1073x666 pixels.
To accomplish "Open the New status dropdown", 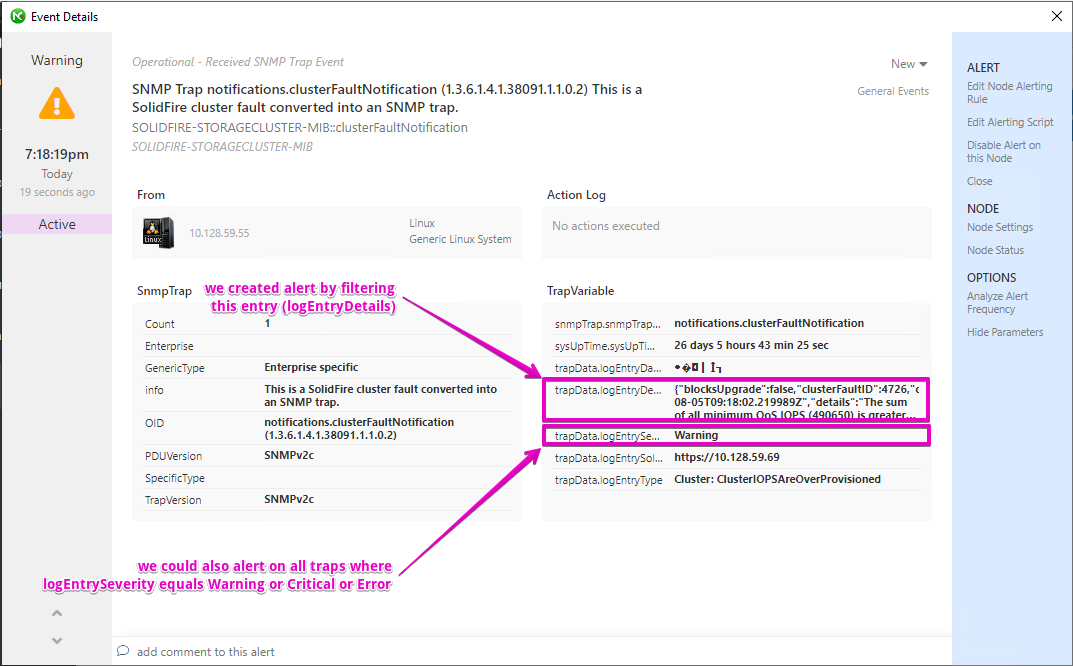I will (909, 64).
